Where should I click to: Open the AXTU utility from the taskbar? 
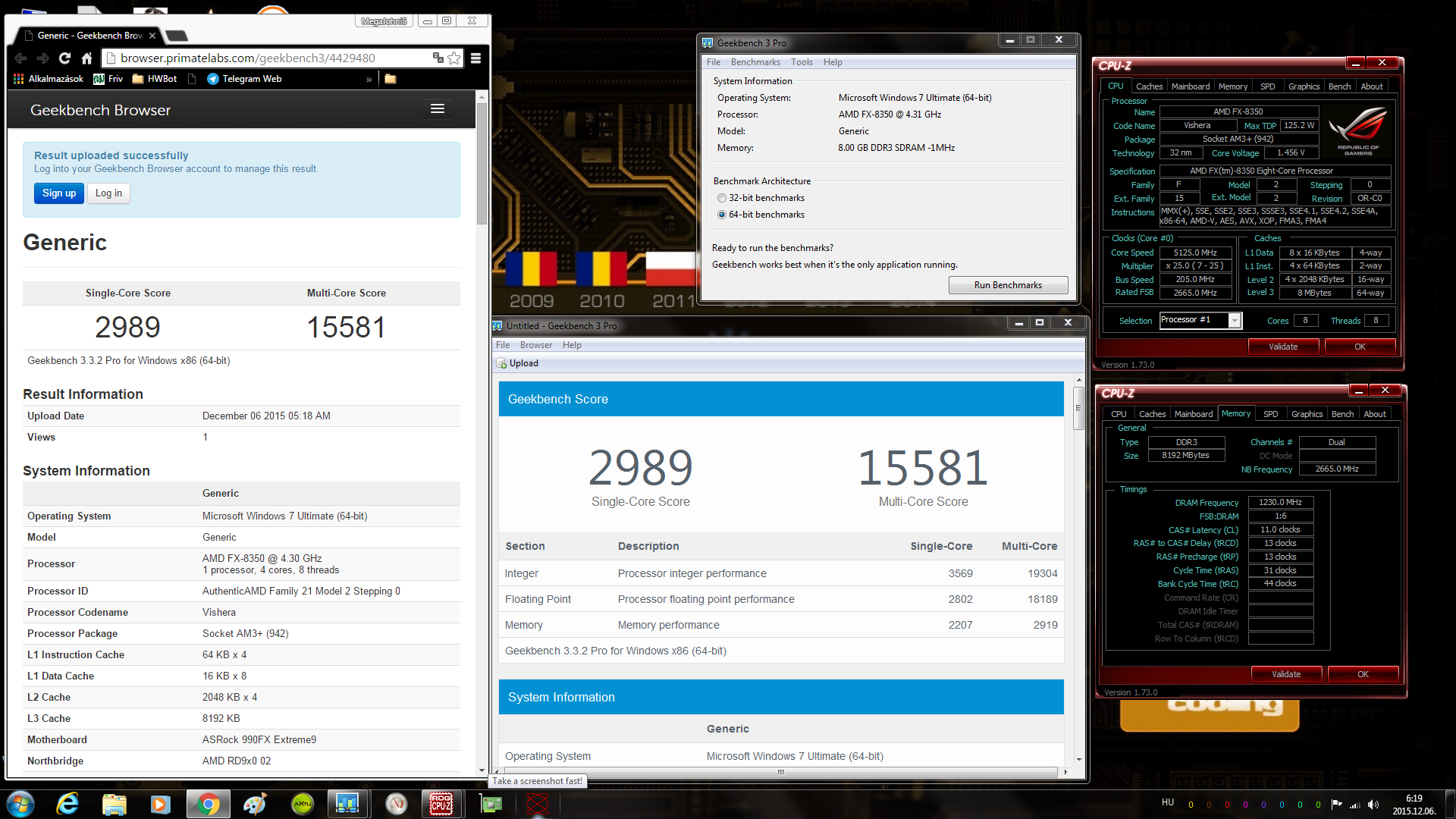[x=302, y=804]
